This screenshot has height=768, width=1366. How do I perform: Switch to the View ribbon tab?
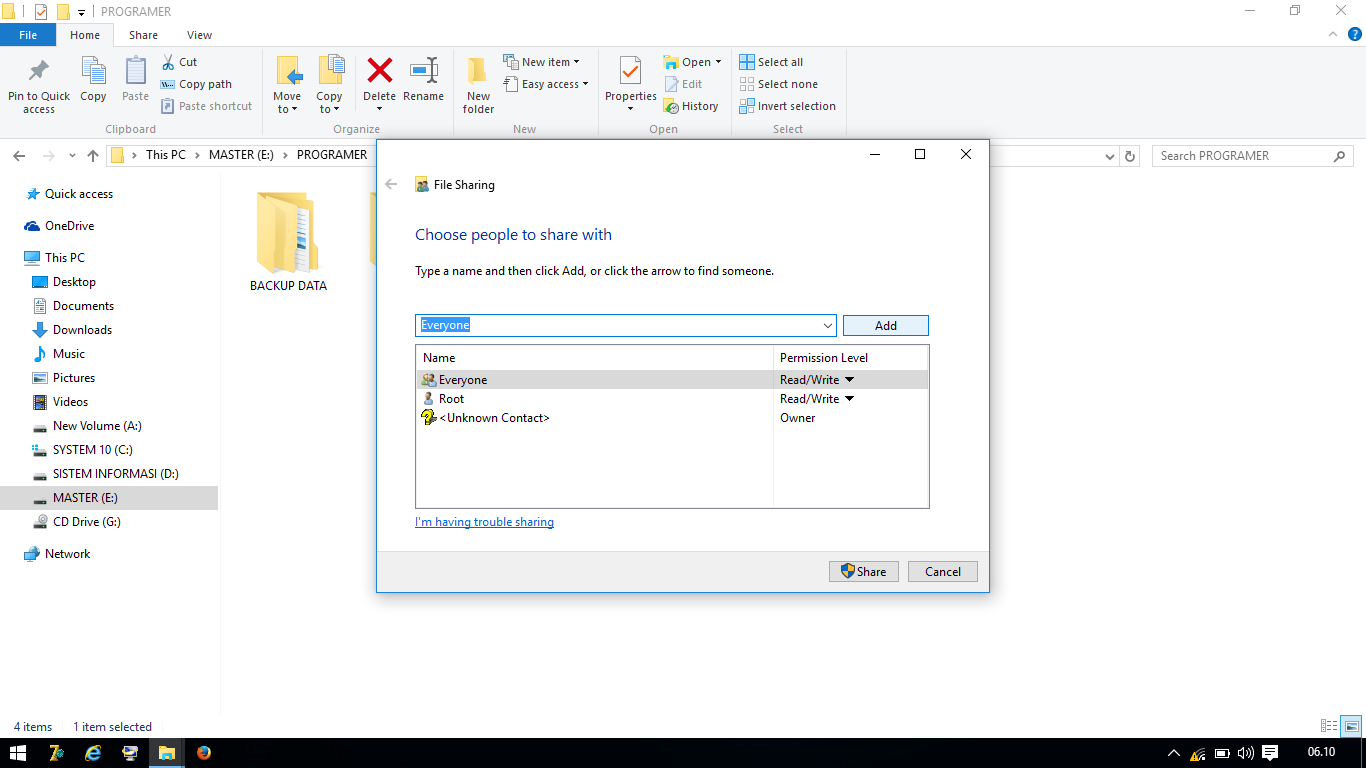199,35
